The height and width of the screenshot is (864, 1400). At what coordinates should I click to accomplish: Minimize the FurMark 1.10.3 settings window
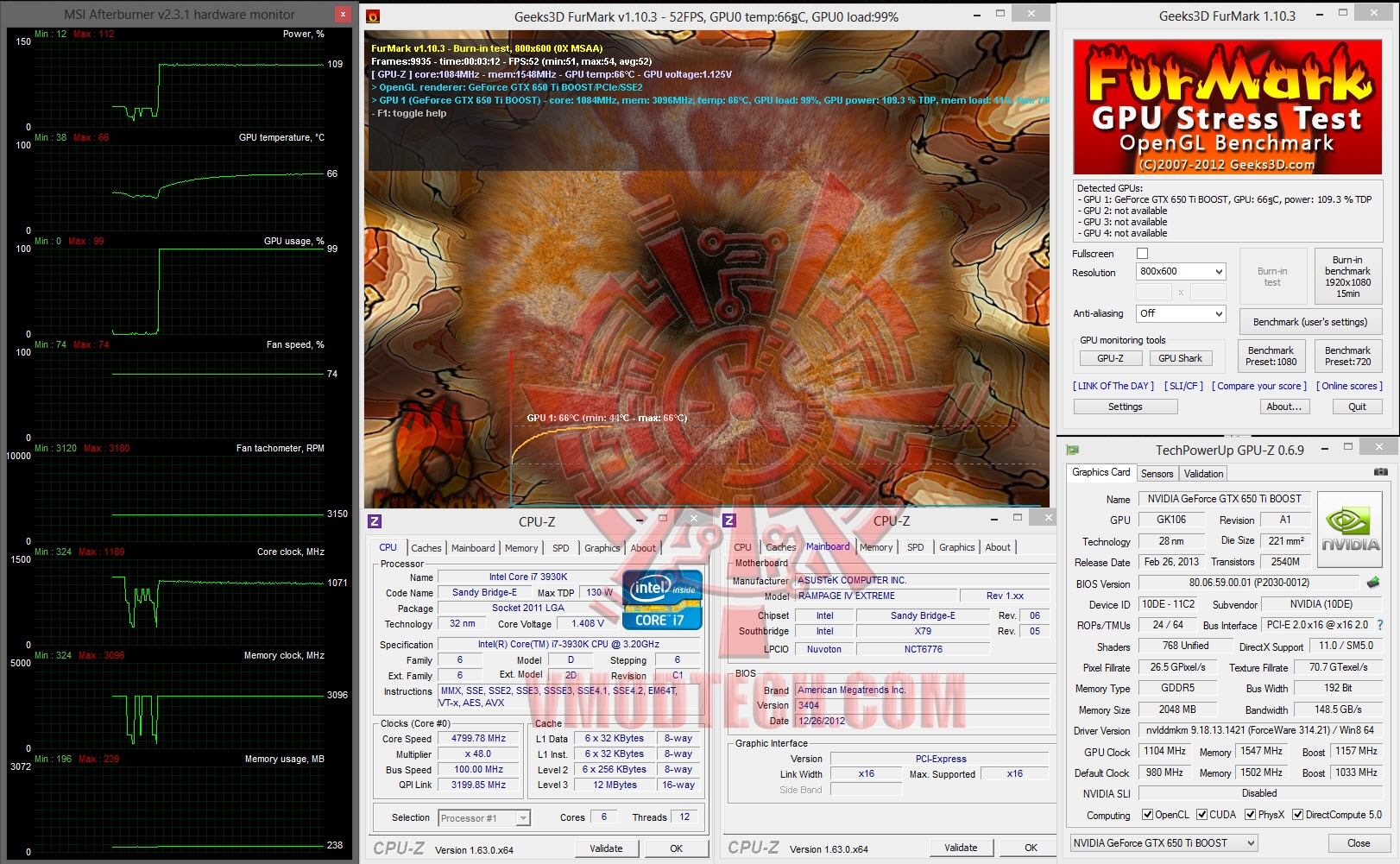[1320, 14]
